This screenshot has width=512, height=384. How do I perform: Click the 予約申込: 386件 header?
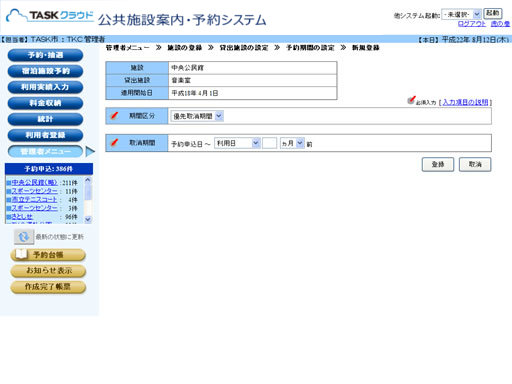(49, 169)
